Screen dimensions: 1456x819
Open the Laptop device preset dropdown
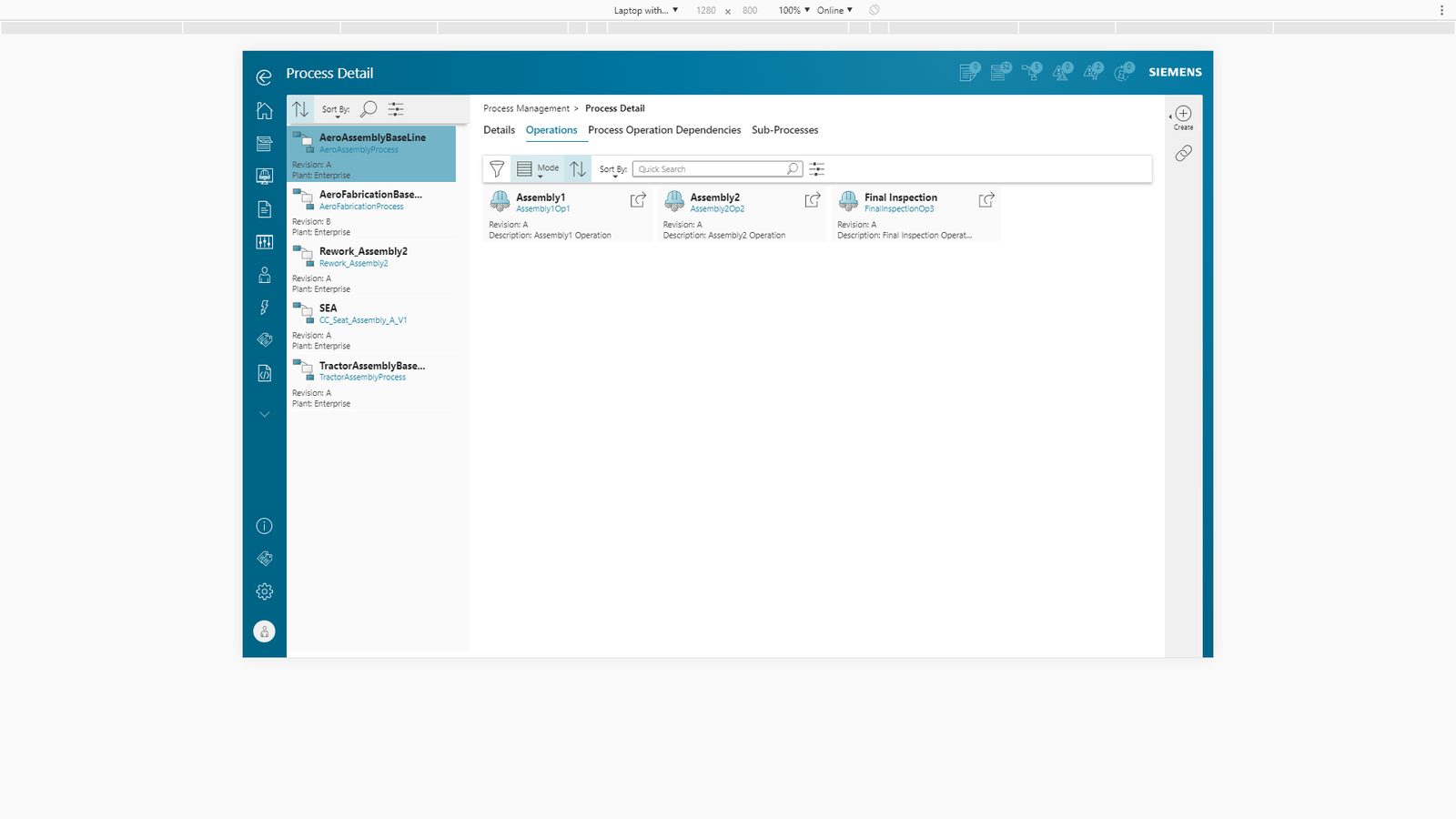coord(645,10)
